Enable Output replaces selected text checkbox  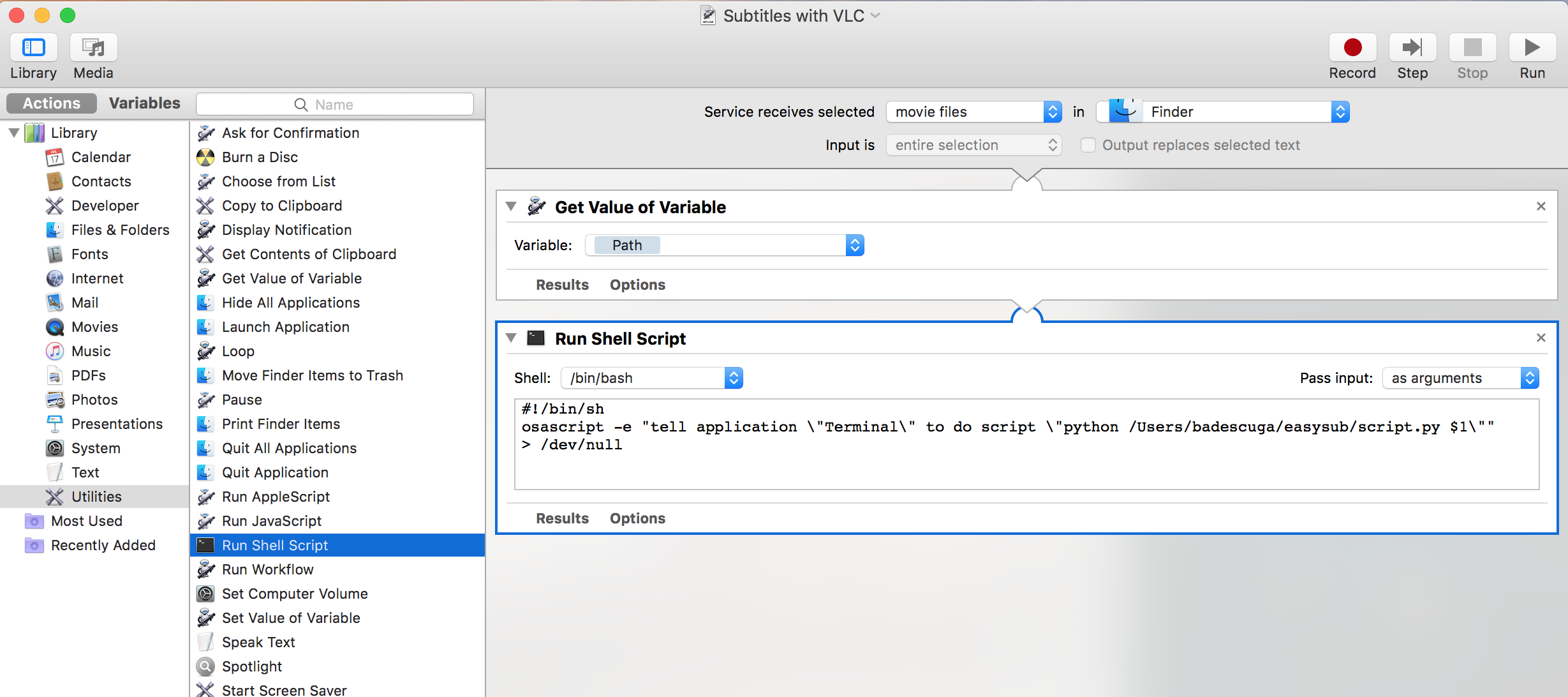coord(1088,146)
